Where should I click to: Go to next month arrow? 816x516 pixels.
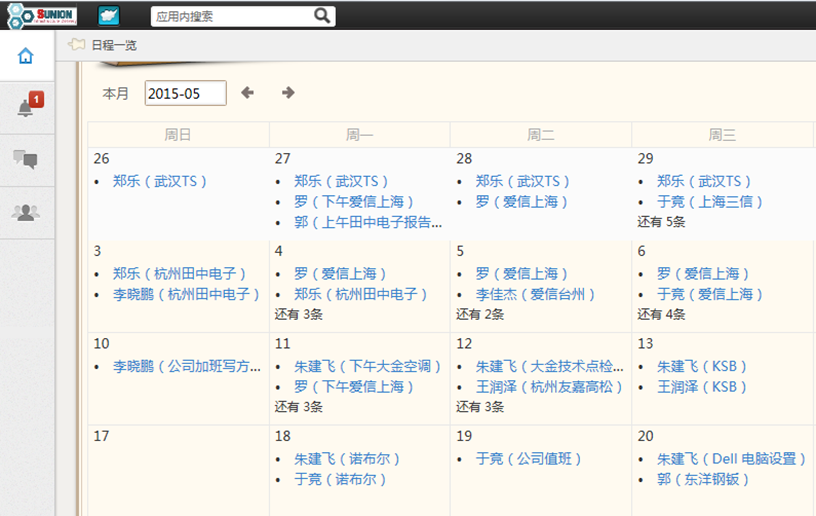[288, 93]
